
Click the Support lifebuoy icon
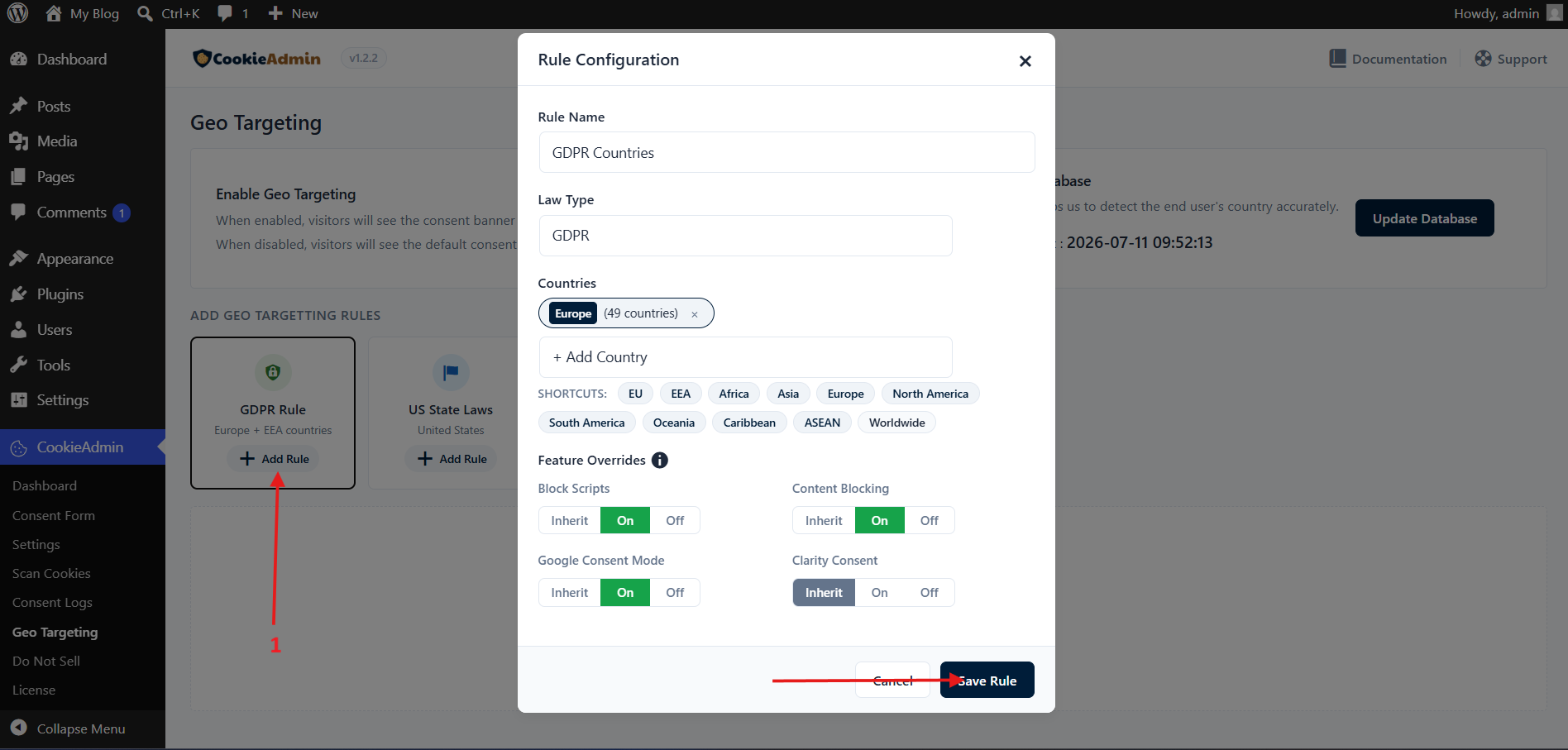tap(1483, 59)
